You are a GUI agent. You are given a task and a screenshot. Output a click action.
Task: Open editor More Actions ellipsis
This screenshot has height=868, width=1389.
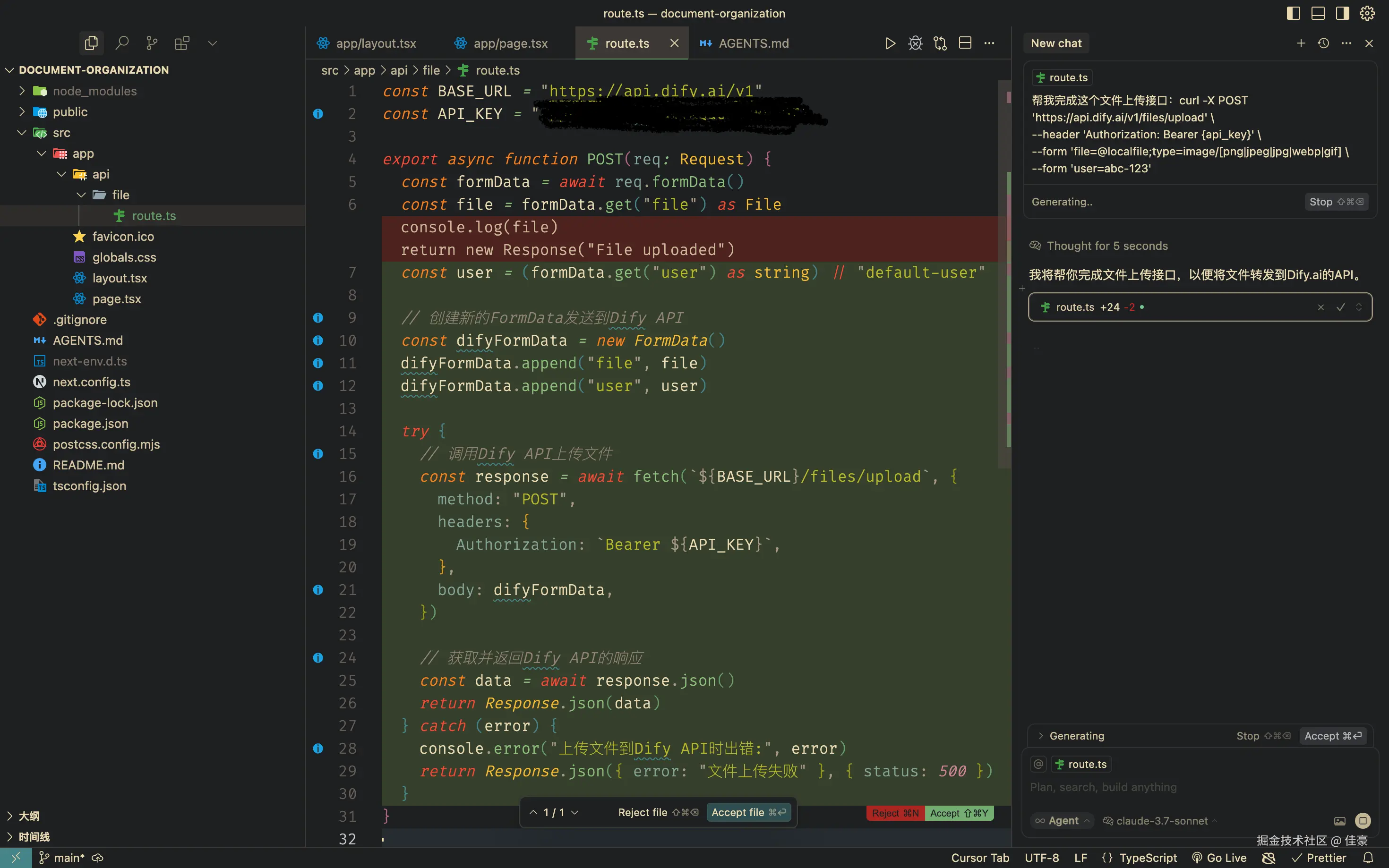(989, 43)
